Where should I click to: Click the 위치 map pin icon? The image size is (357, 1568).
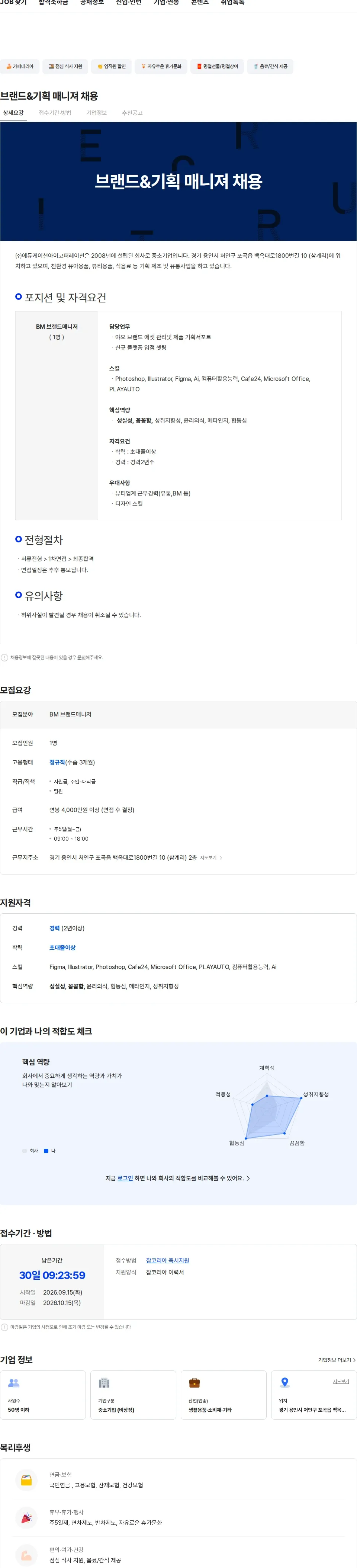point(284,1383)
